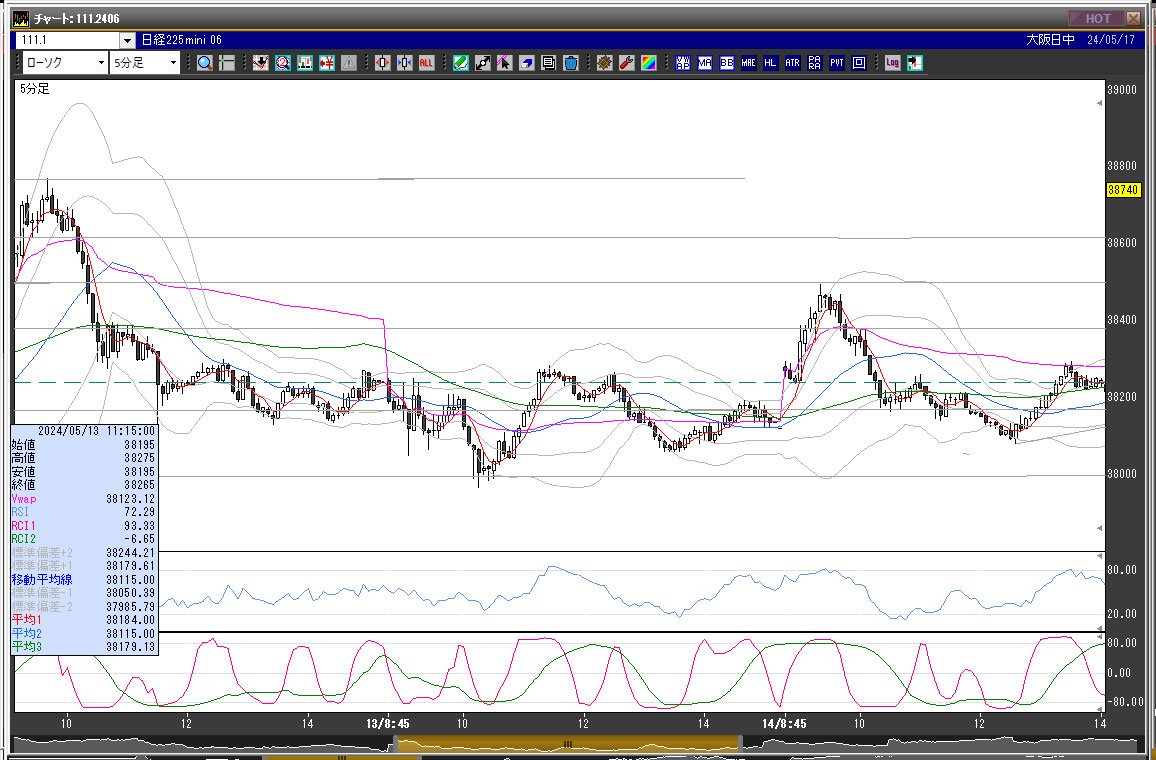Click the candle widen red-arrows icon
Screen dimensions: 1156x760
point(382,63)
